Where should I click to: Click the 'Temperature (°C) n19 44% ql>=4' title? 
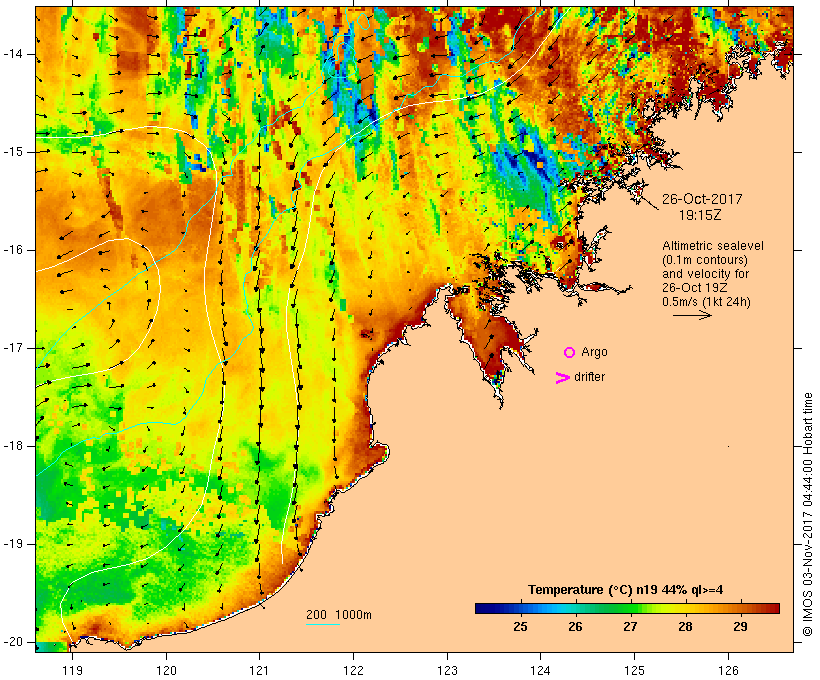tap(625, 590)
